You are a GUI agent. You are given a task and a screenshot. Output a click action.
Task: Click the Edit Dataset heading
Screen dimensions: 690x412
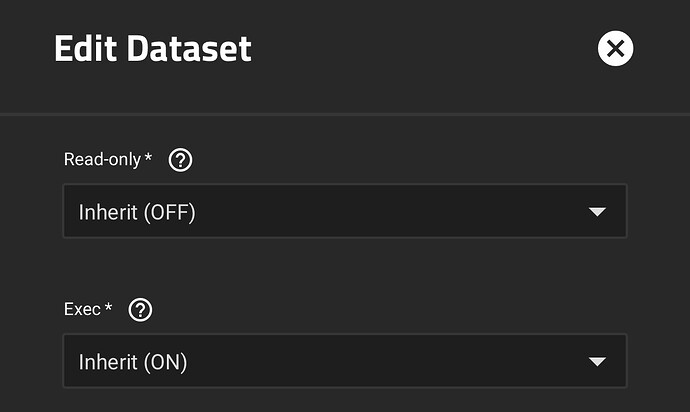(x=153, y=48)
